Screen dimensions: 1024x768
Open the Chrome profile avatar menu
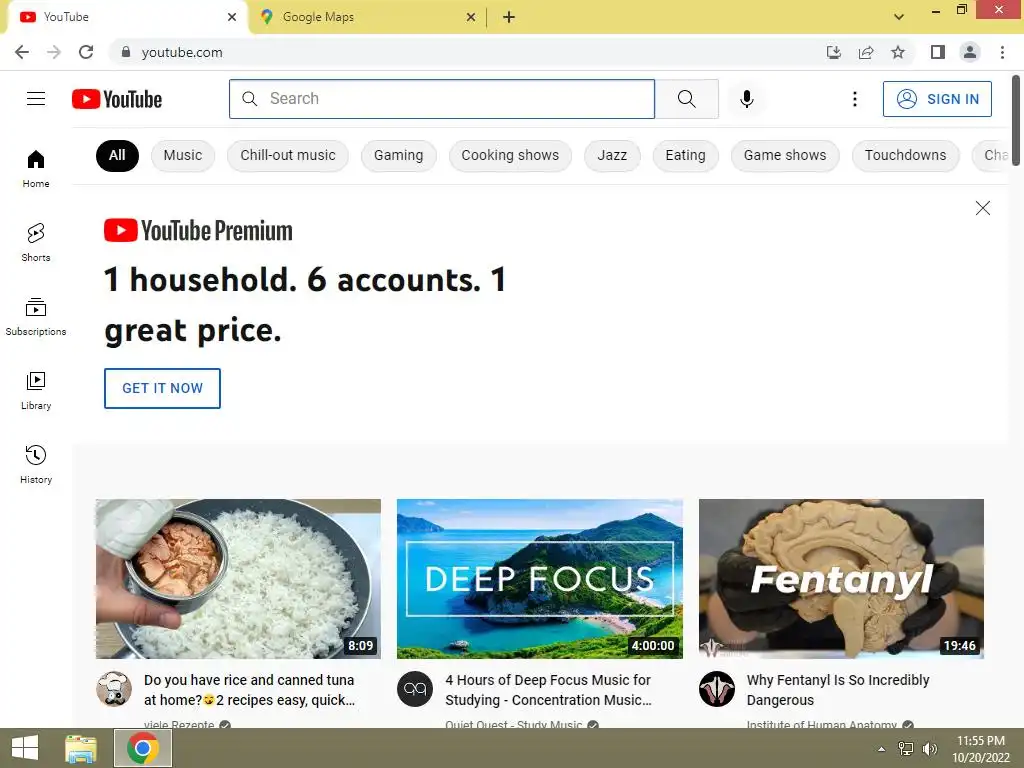click(x=970, y=52)
